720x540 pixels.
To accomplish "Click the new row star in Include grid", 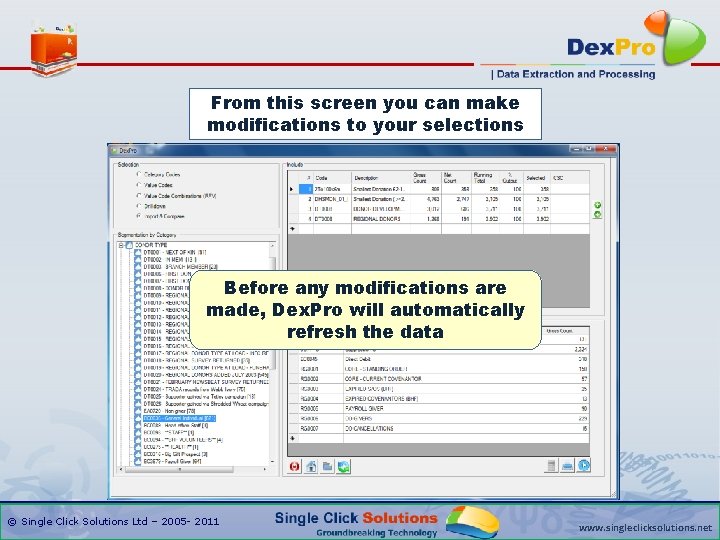I will pos(293,229).
